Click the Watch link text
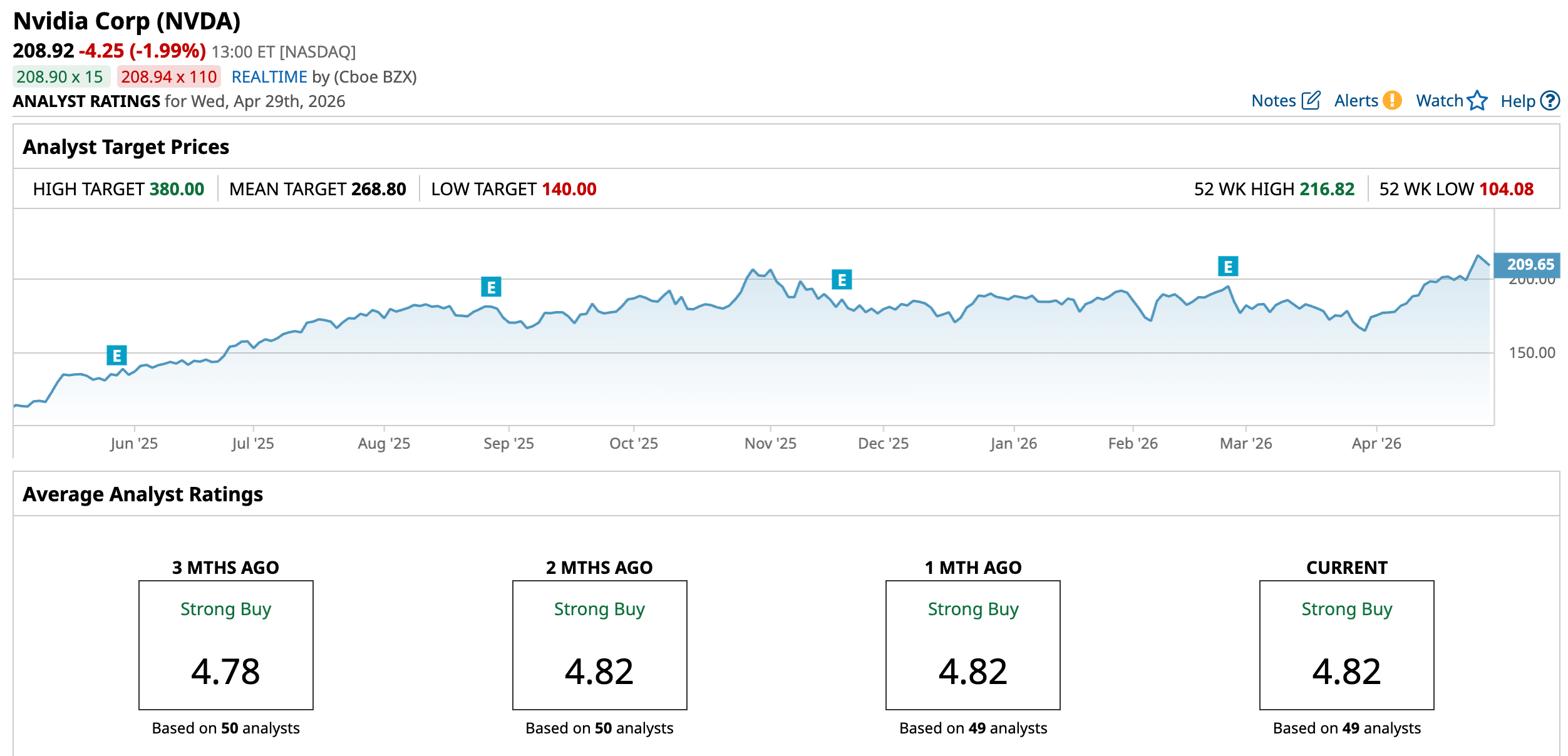The height and width of the screenshot is (756, 1568). click(1439, 101)
